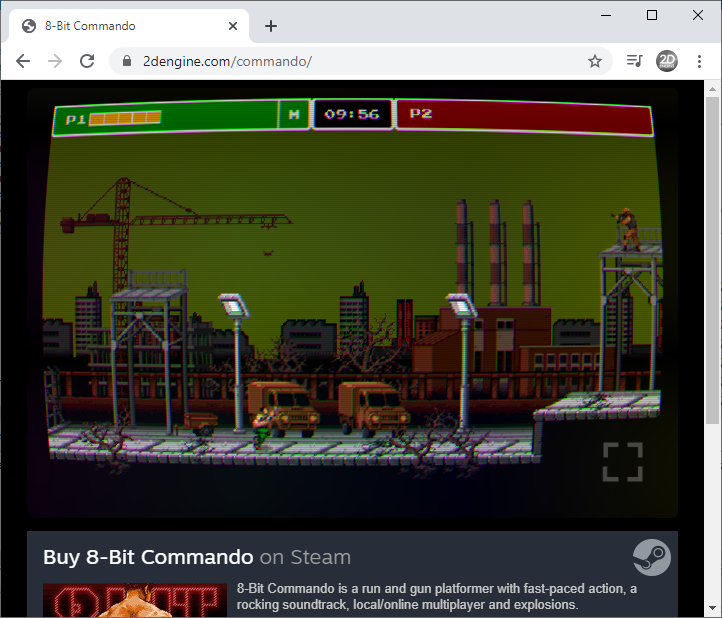722x618 pixels.
Task: Maximize the Chrome window
Action: coord(652,15)
